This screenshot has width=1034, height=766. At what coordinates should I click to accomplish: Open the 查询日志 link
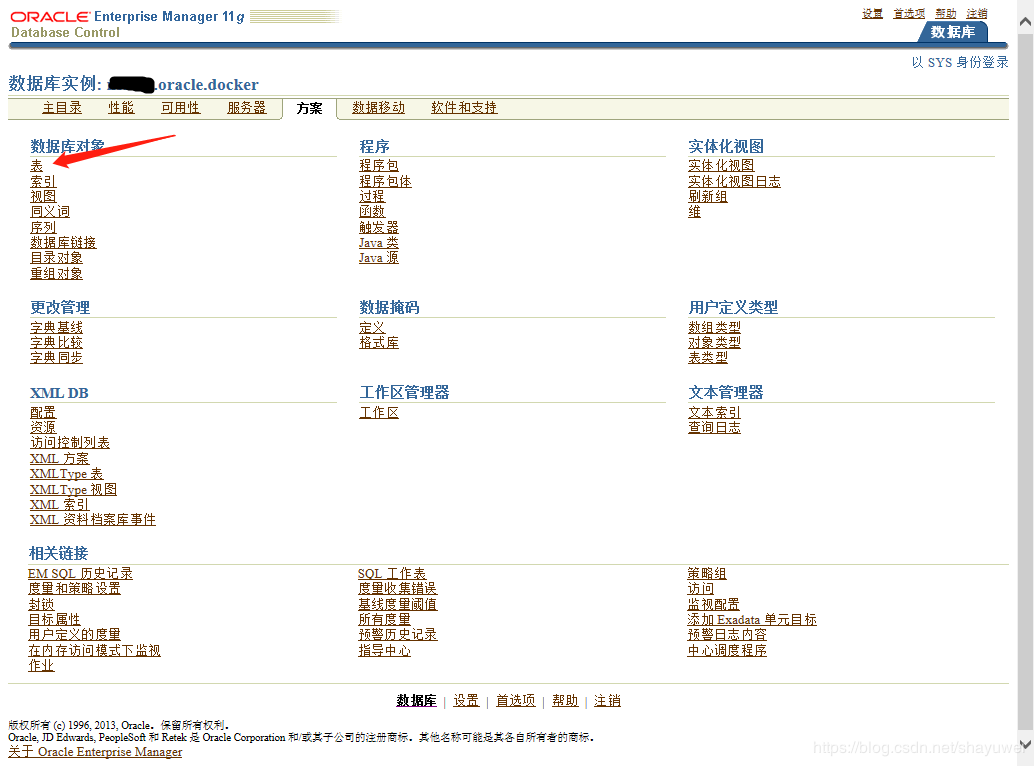point(714,428)
